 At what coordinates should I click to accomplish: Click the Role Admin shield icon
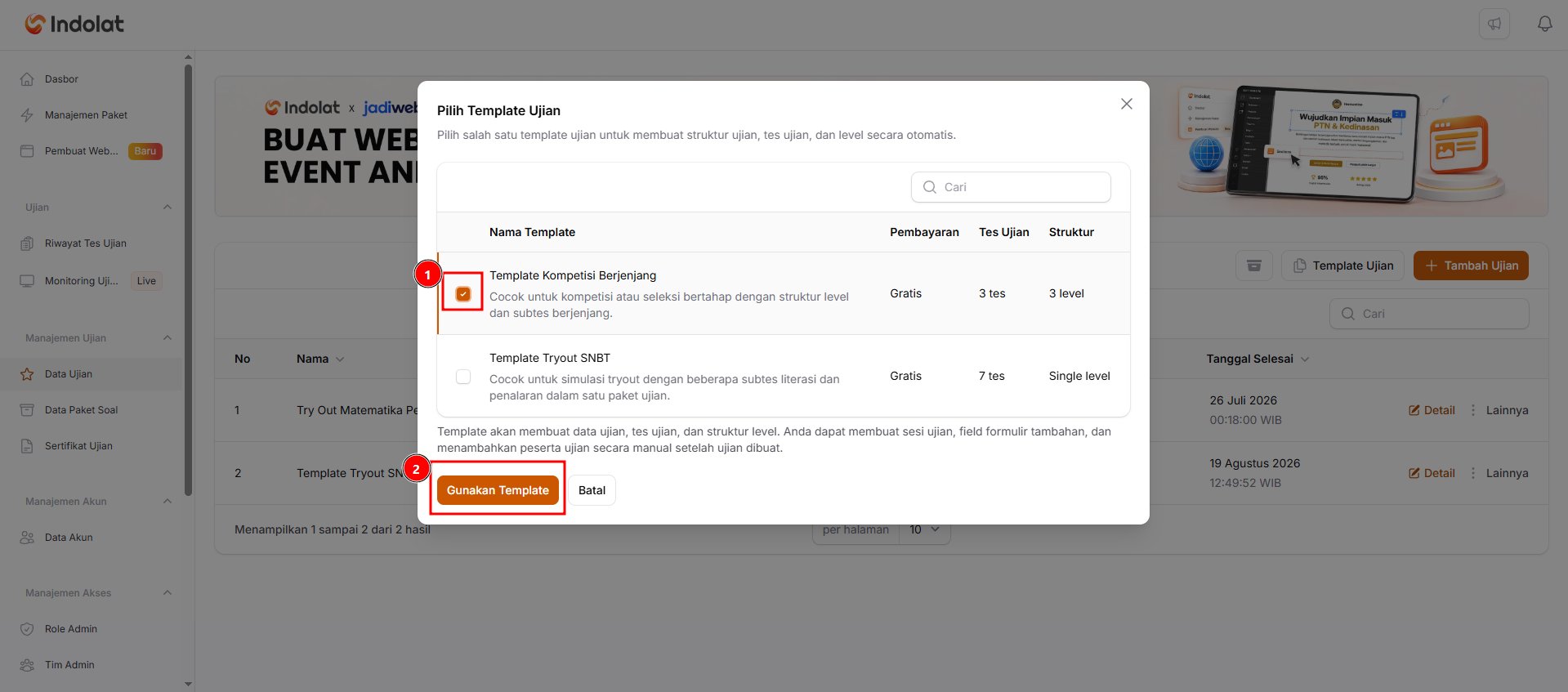pos(27,629)
